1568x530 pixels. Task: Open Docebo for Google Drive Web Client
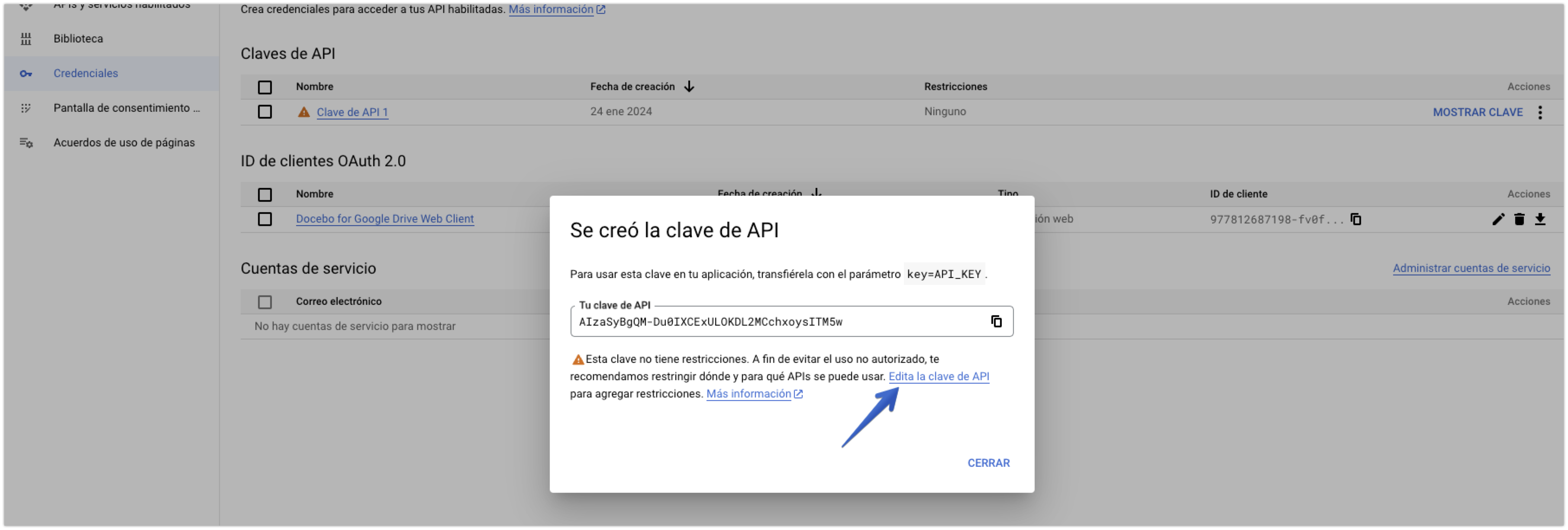[x=385, y=219]
